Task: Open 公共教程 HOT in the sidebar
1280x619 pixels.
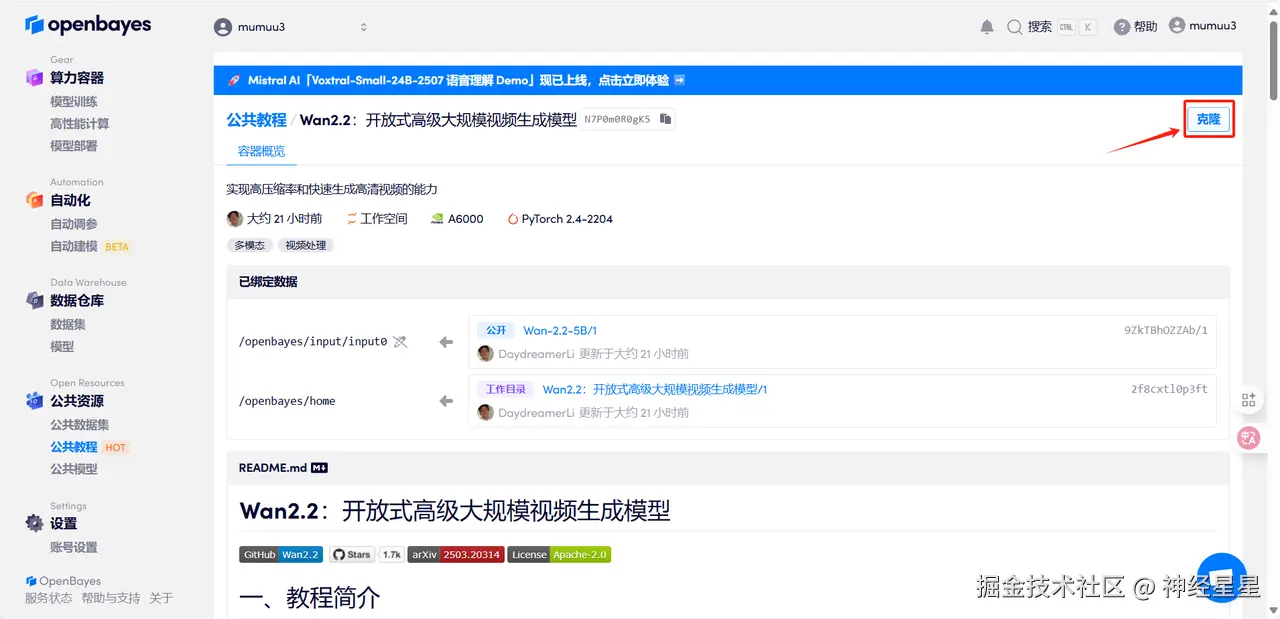Action: point(90,447)
